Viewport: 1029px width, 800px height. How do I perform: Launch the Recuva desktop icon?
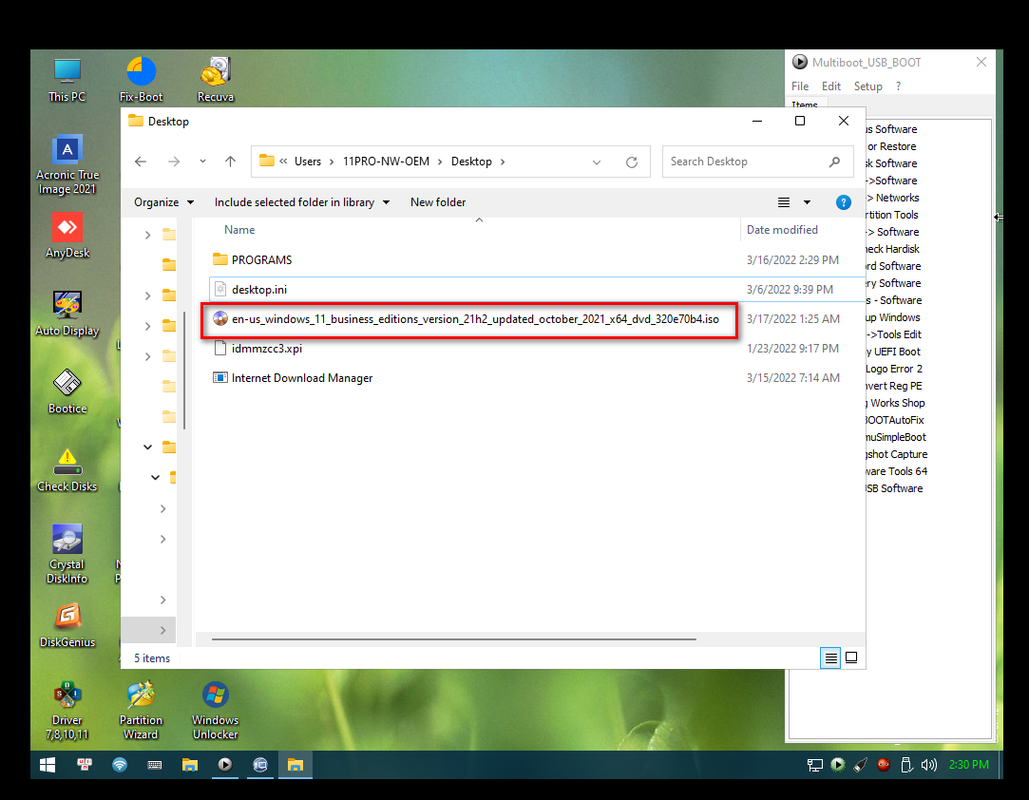click(215, 80)
